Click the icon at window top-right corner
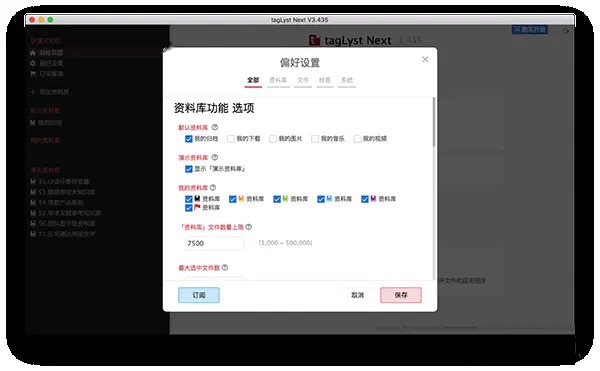 coord(566,31)
